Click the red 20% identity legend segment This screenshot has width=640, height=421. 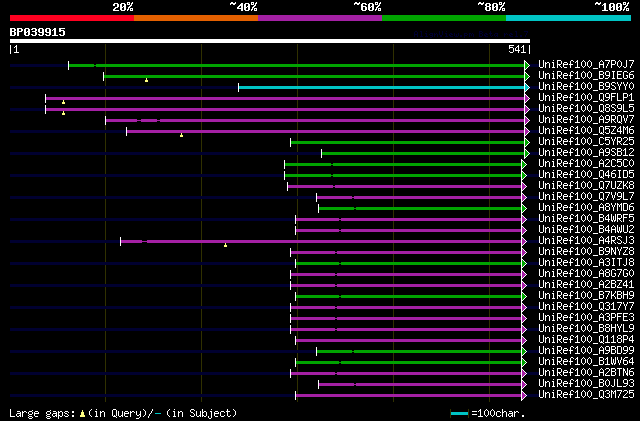pyautogui.click(x=72, y=18)
